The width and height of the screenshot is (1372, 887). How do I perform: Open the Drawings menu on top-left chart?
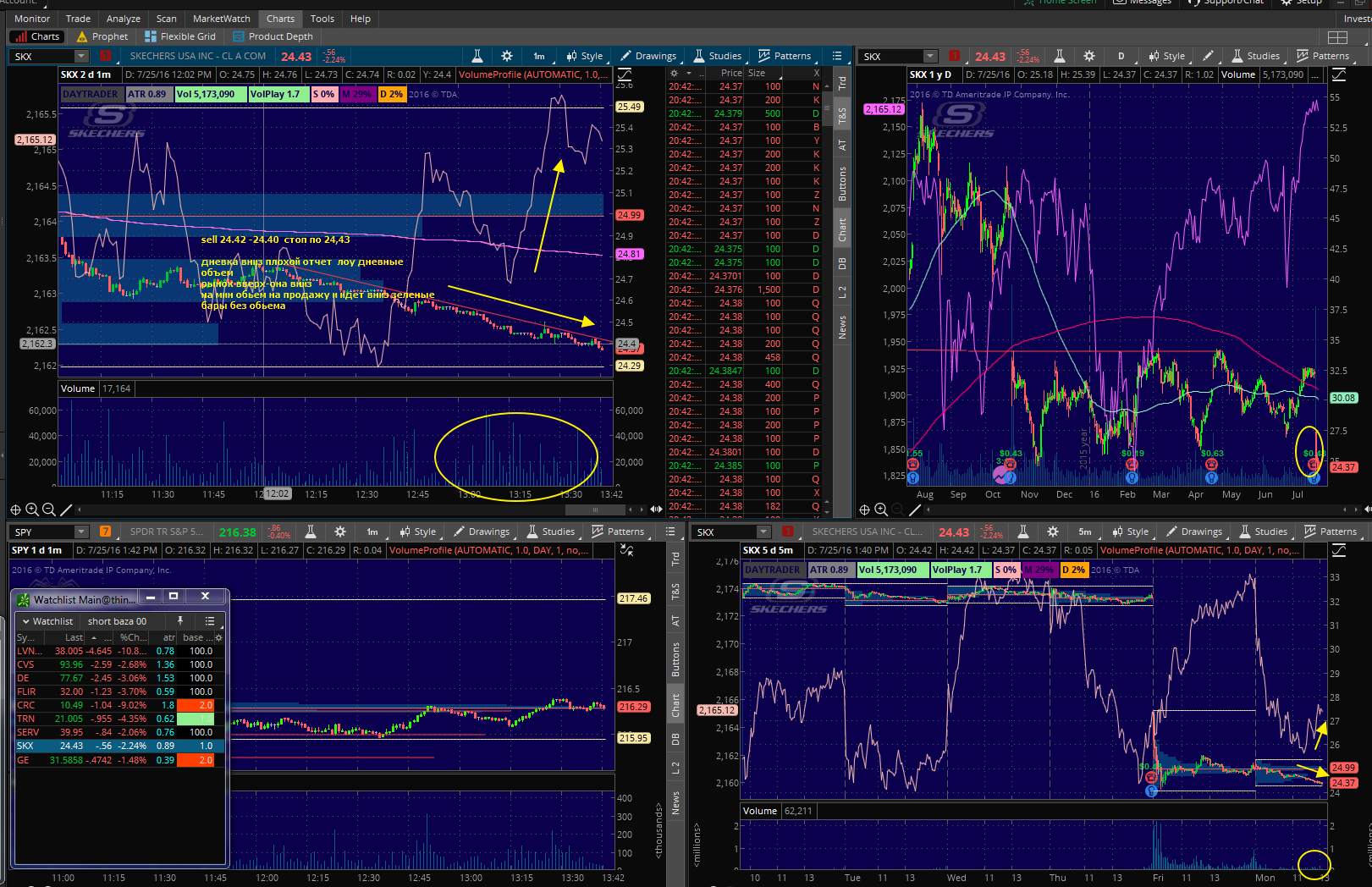(648, 57)
